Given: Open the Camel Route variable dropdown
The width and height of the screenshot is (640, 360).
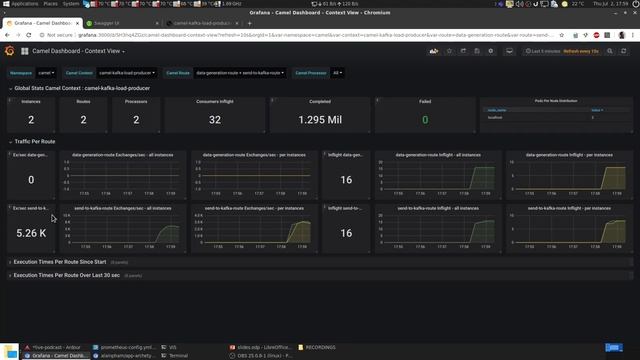Looking at the screenshot, I should 240,73.
